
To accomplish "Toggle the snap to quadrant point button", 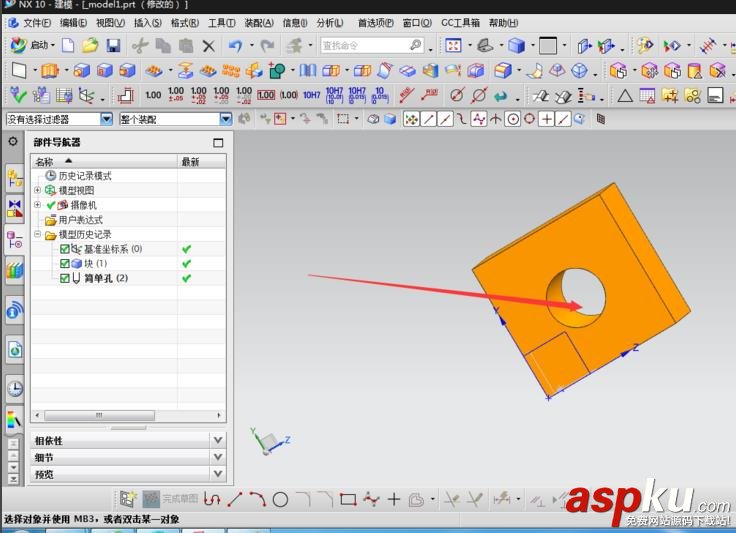I will pos(529,119).
